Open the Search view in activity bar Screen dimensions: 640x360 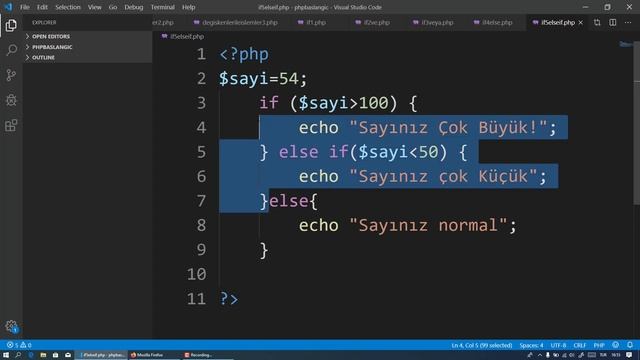[x=11, y=50]
